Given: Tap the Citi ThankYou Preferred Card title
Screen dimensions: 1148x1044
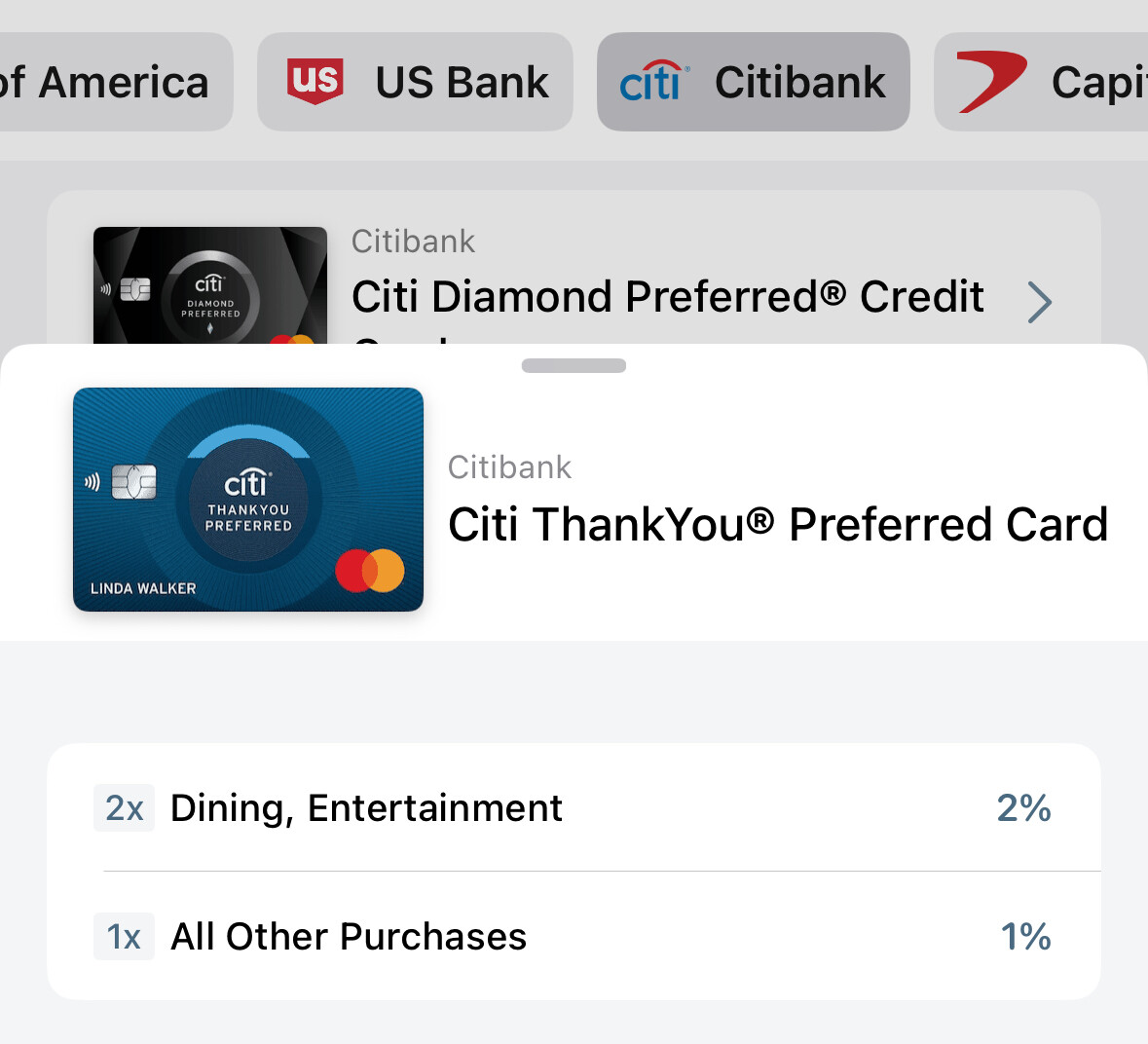Looking at the screenshot, I should click(x=777, y=524).
